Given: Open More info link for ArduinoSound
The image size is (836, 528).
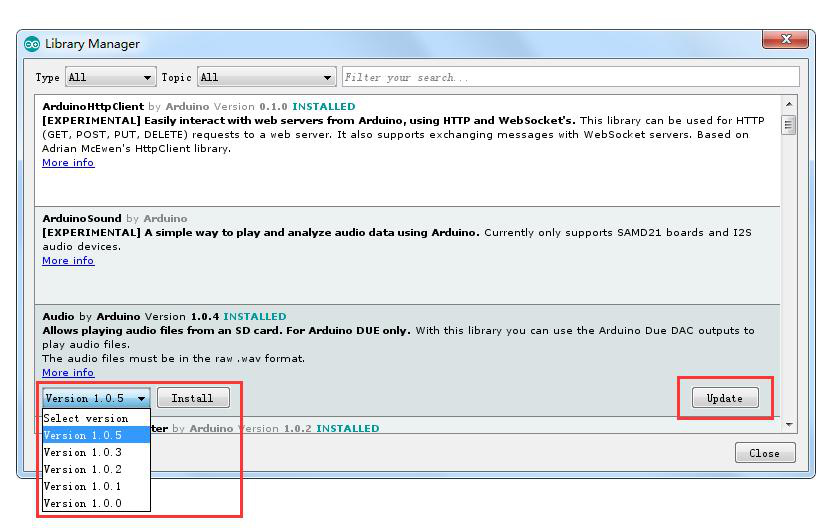Looking at the screenshot, I should (68, 261).
